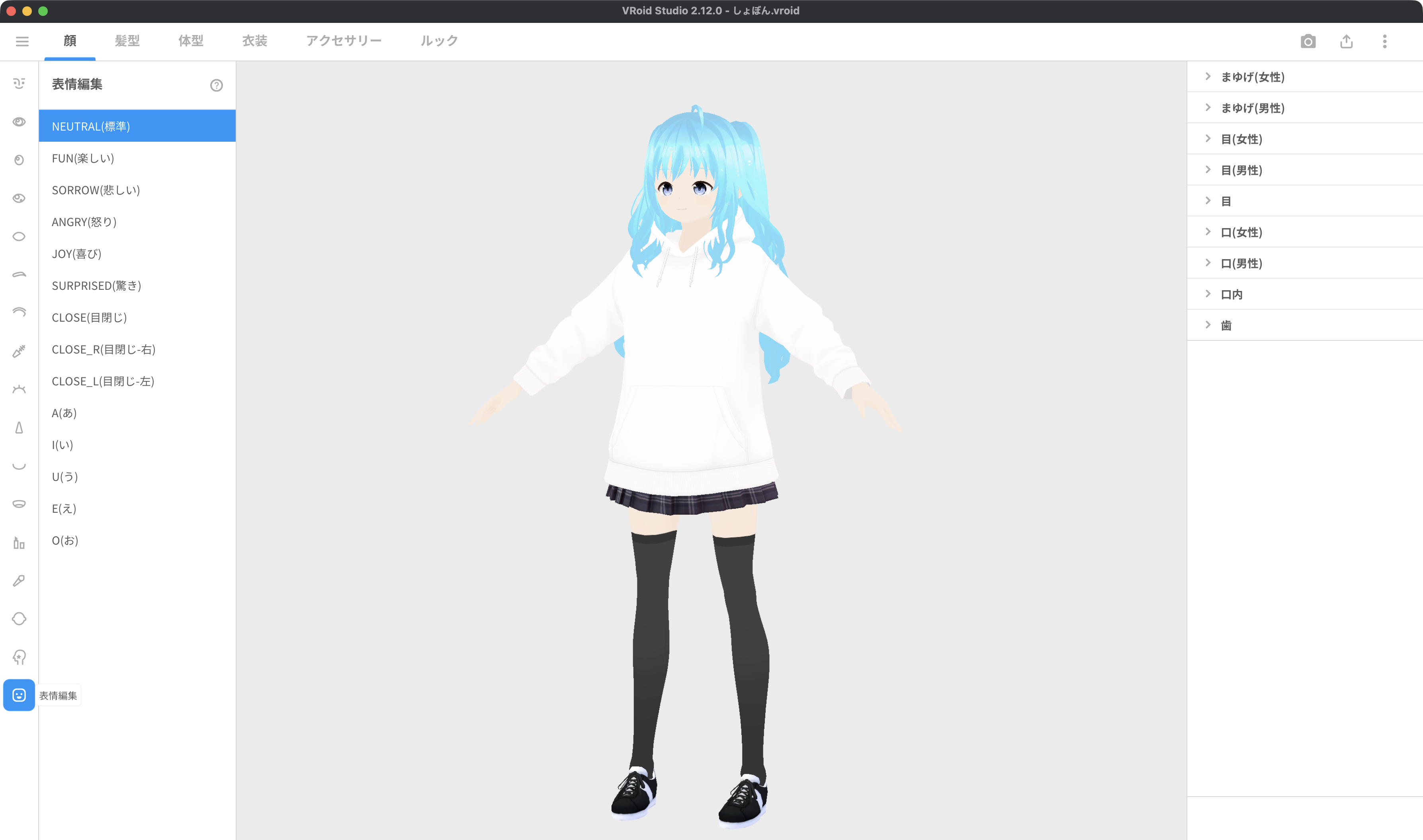
Task: Switch to the 髪型 tab
Action: pyautogui.click(x=127, y=41)
